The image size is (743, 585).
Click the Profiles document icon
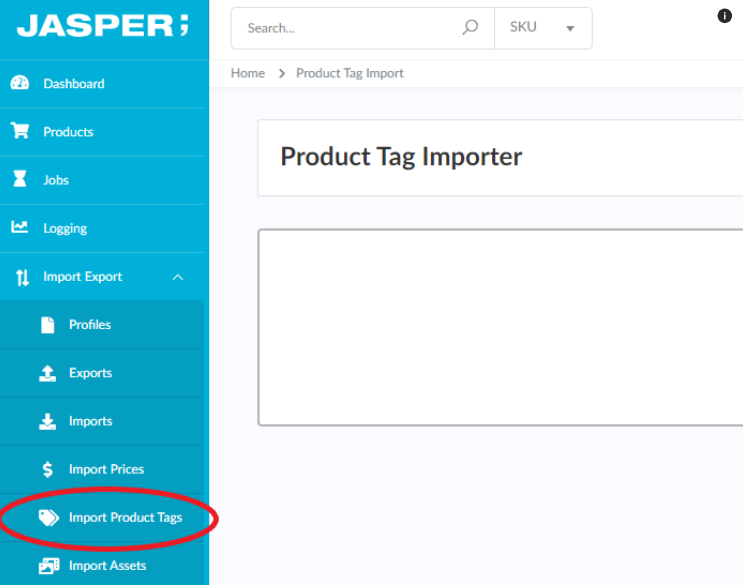(47, 325)
